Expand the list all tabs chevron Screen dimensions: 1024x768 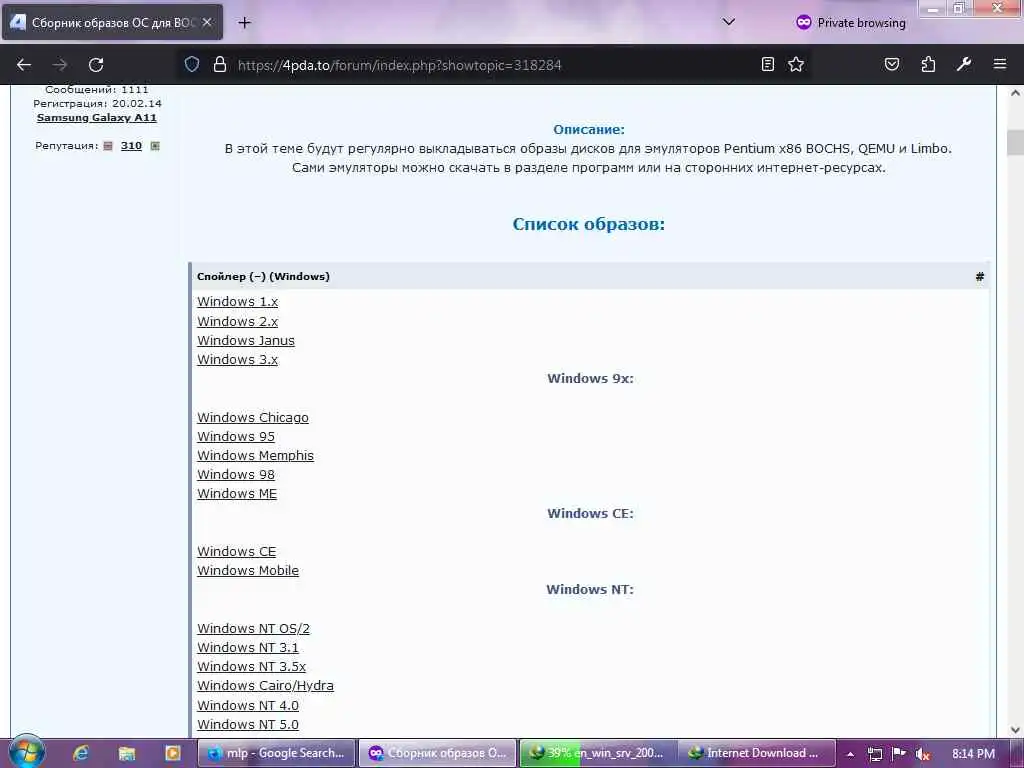pos(729,22)
